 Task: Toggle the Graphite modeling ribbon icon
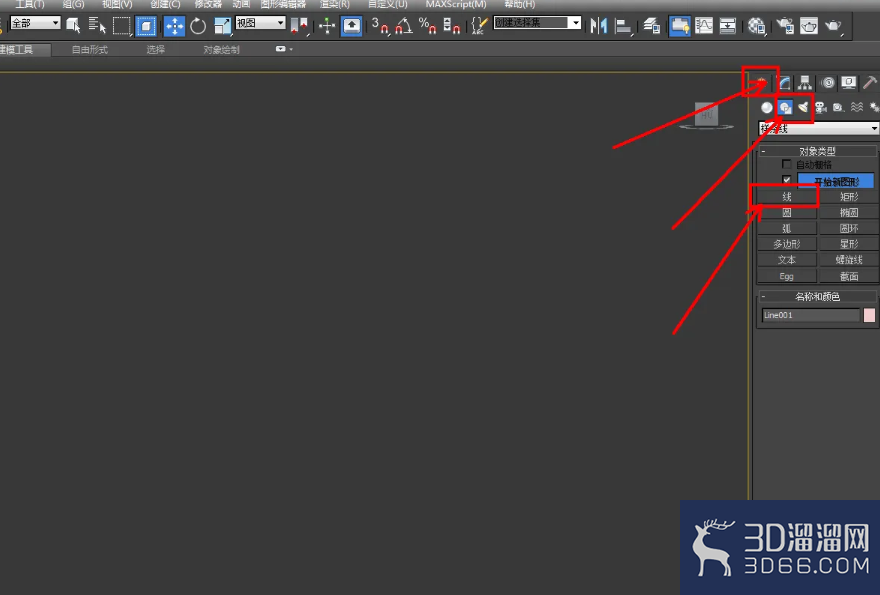click(680, 26)
